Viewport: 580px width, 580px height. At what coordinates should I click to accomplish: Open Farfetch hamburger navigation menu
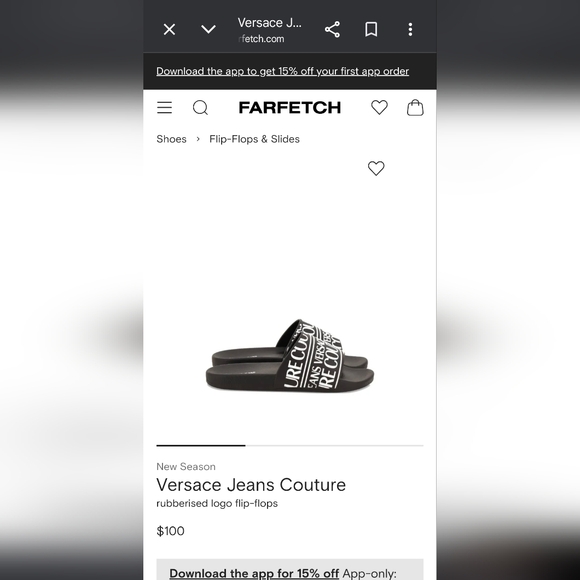164,108
